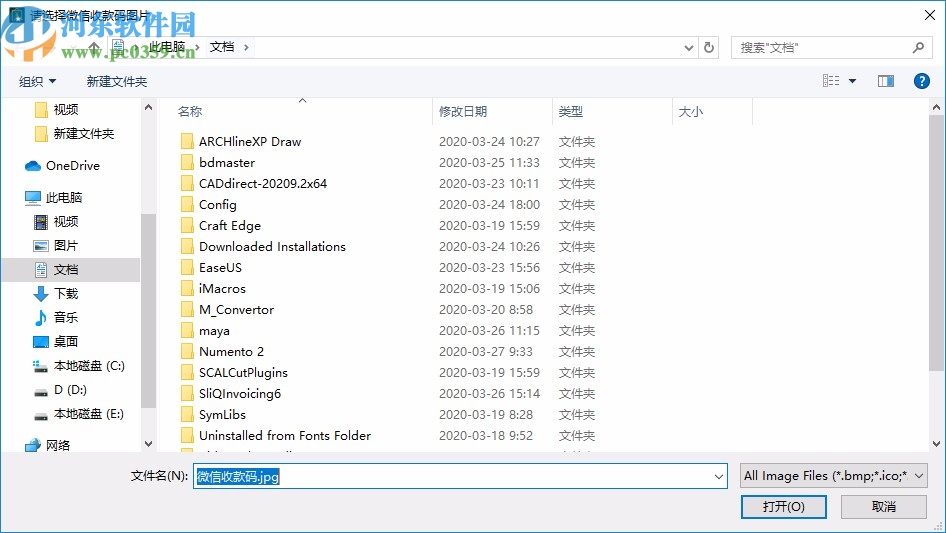Click the 本地磁盘 (C:) drive icon
946x533 pixels.
click(x=40, y=366)
